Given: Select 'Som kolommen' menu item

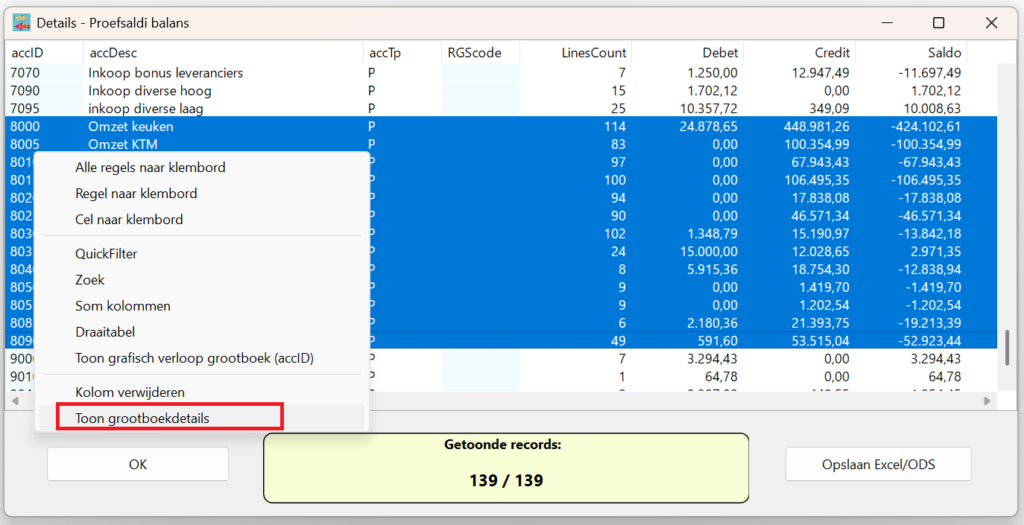Looking at the screenshot, I should 123,306.
